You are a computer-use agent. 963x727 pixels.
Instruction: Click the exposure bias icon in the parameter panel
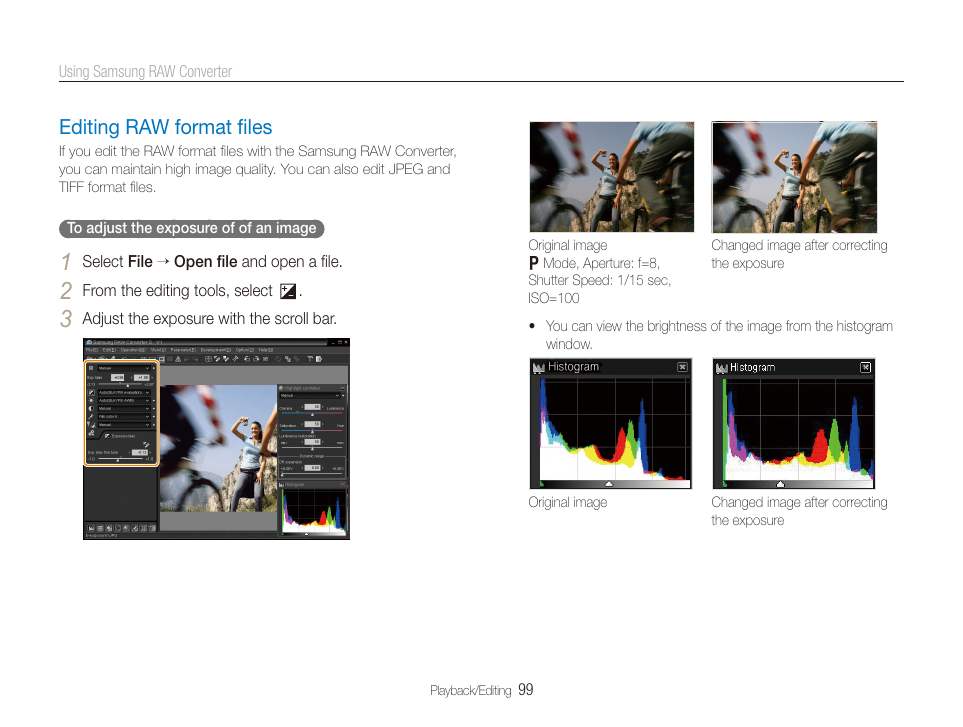coord(91,393)
